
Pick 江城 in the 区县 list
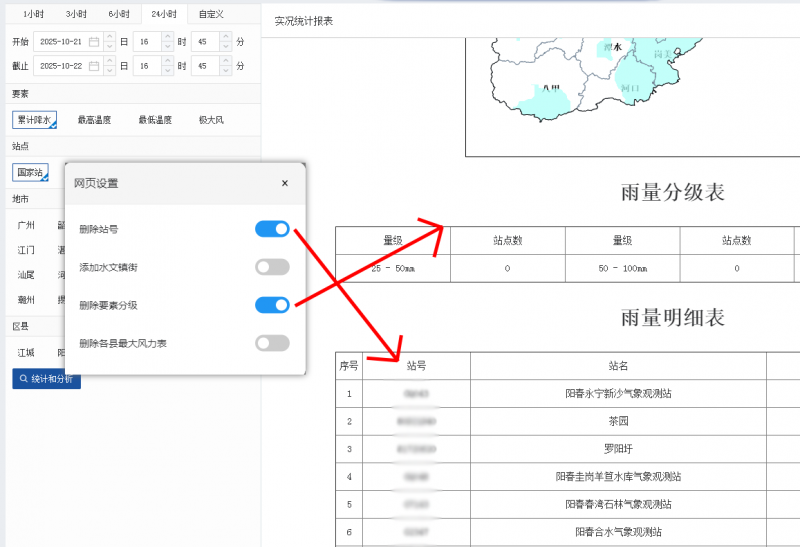tap(27, 352)
